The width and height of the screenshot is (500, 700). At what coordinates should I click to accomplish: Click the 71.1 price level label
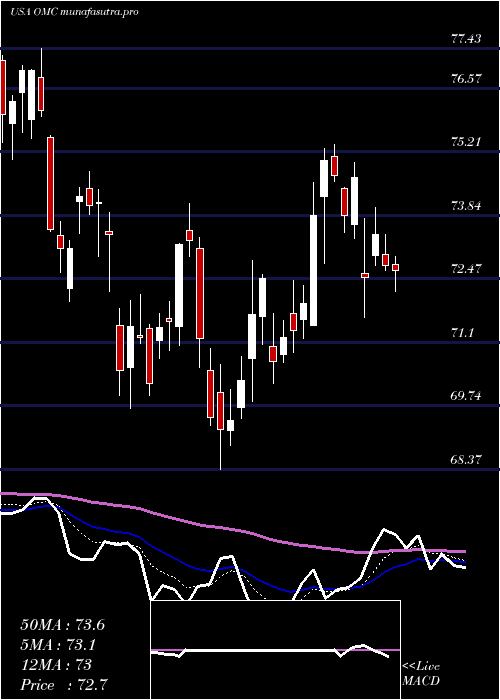tap(462, 333)
